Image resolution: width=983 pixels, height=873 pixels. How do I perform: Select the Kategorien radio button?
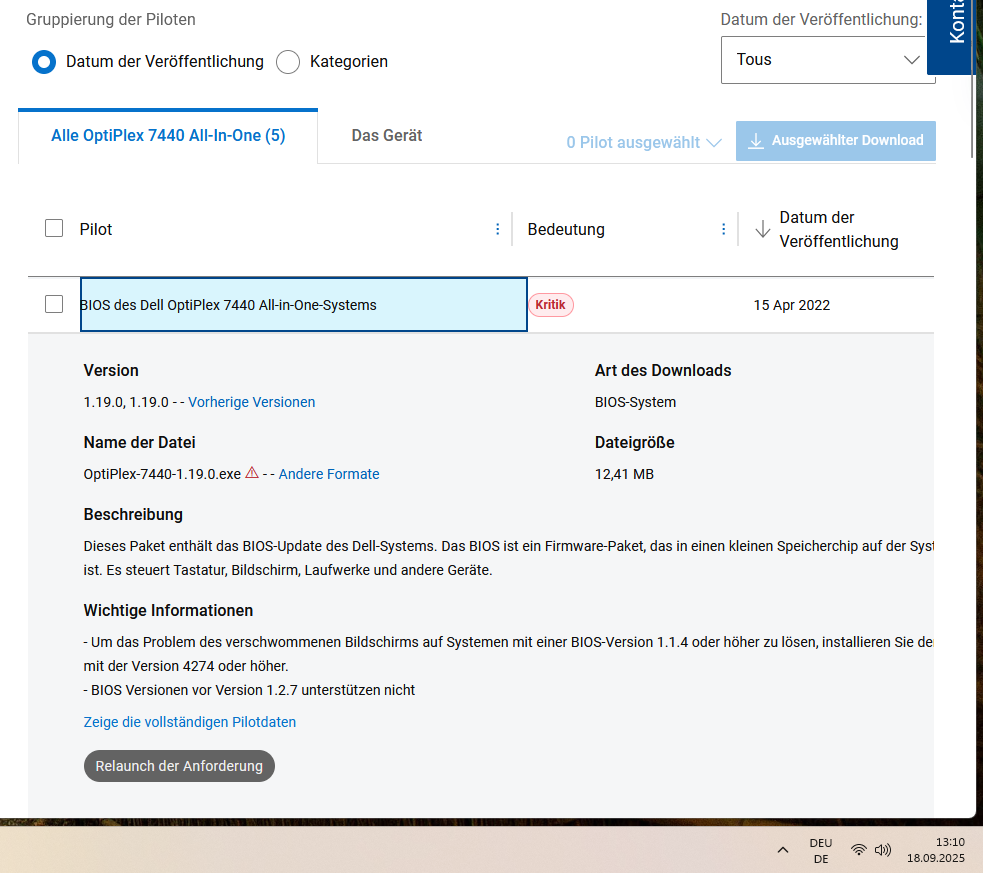pos(288,62)
